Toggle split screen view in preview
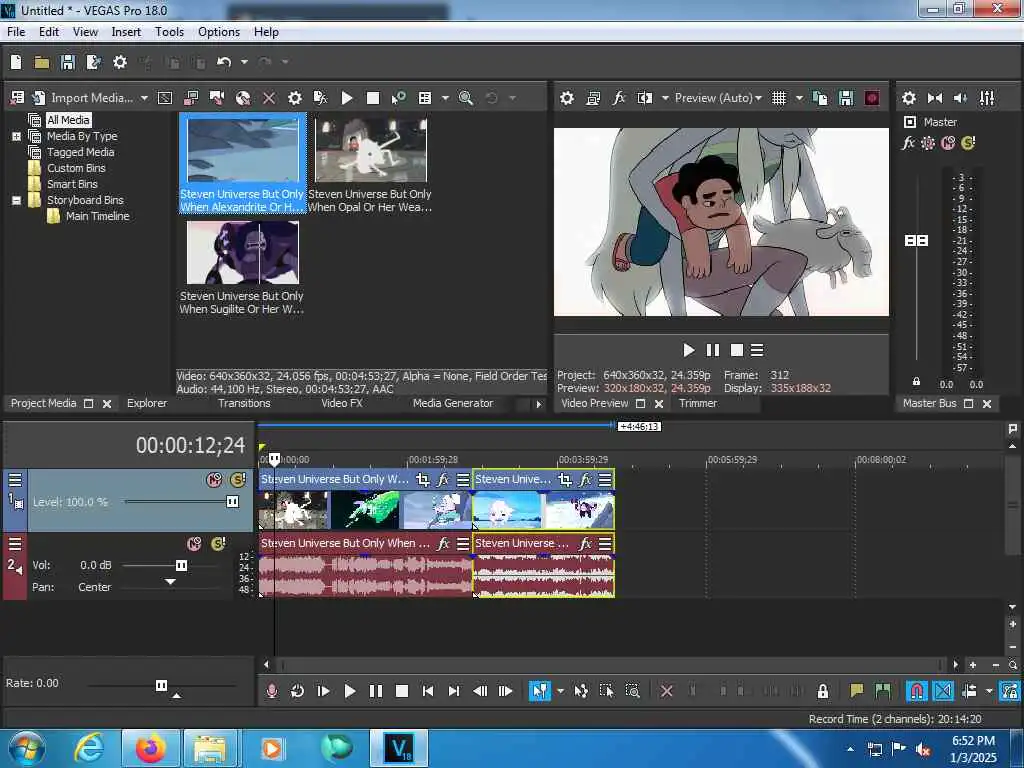Image resolution: width=1024 pixels, height=768 pixels. [645, 98]
